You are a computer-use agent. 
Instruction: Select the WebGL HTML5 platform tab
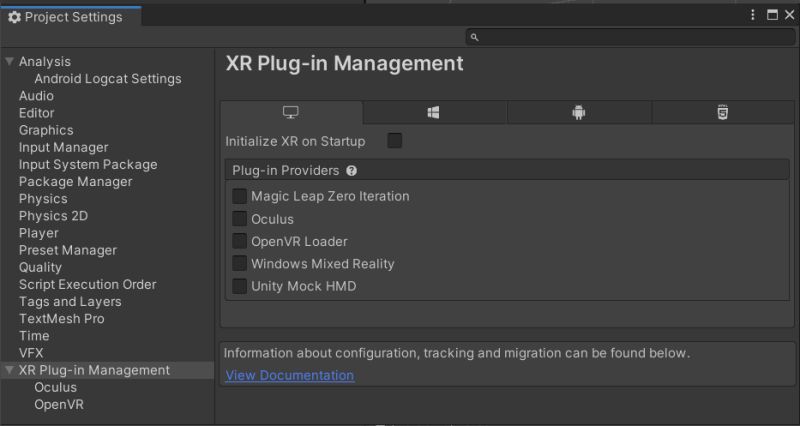(722, 113)
